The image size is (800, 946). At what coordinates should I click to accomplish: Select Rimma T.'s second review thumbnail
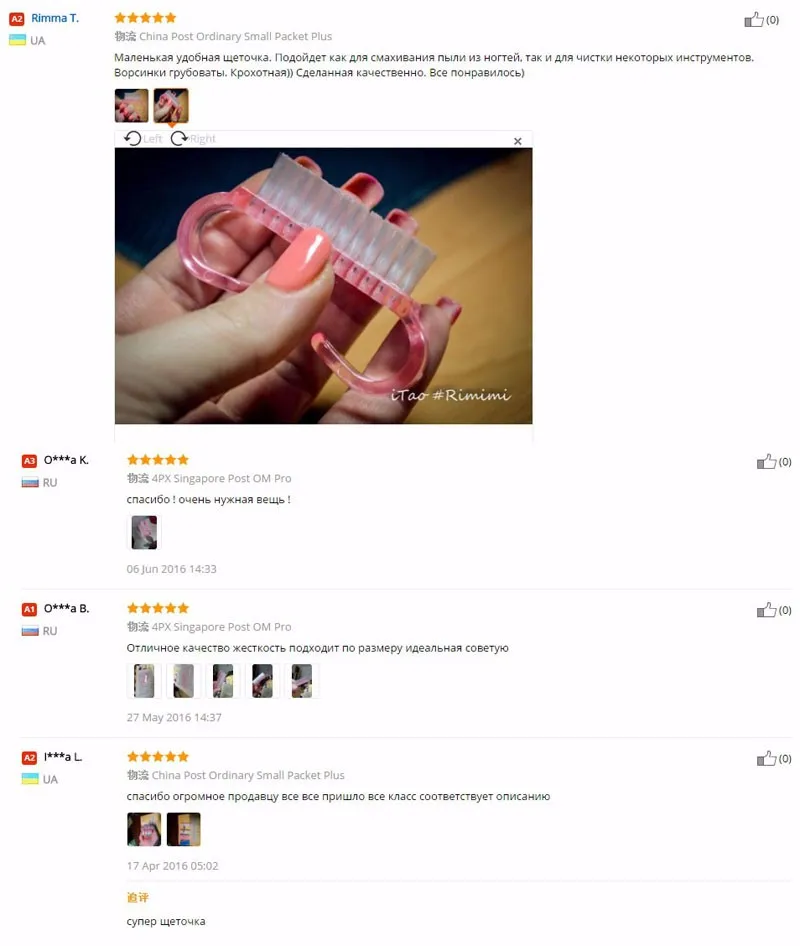coord(171,106)
